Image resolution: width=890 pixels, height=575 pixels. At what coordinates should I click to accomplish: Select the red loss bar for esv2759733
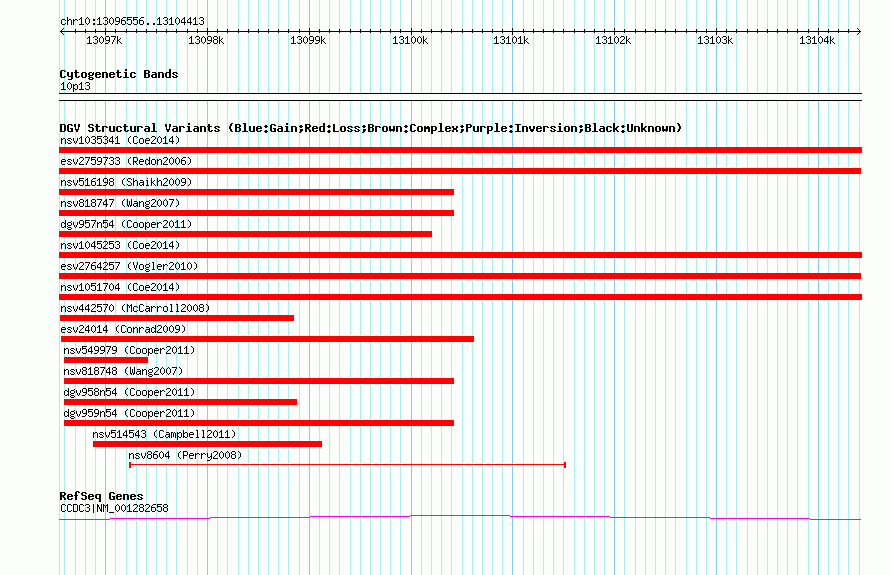click(460, 171)
